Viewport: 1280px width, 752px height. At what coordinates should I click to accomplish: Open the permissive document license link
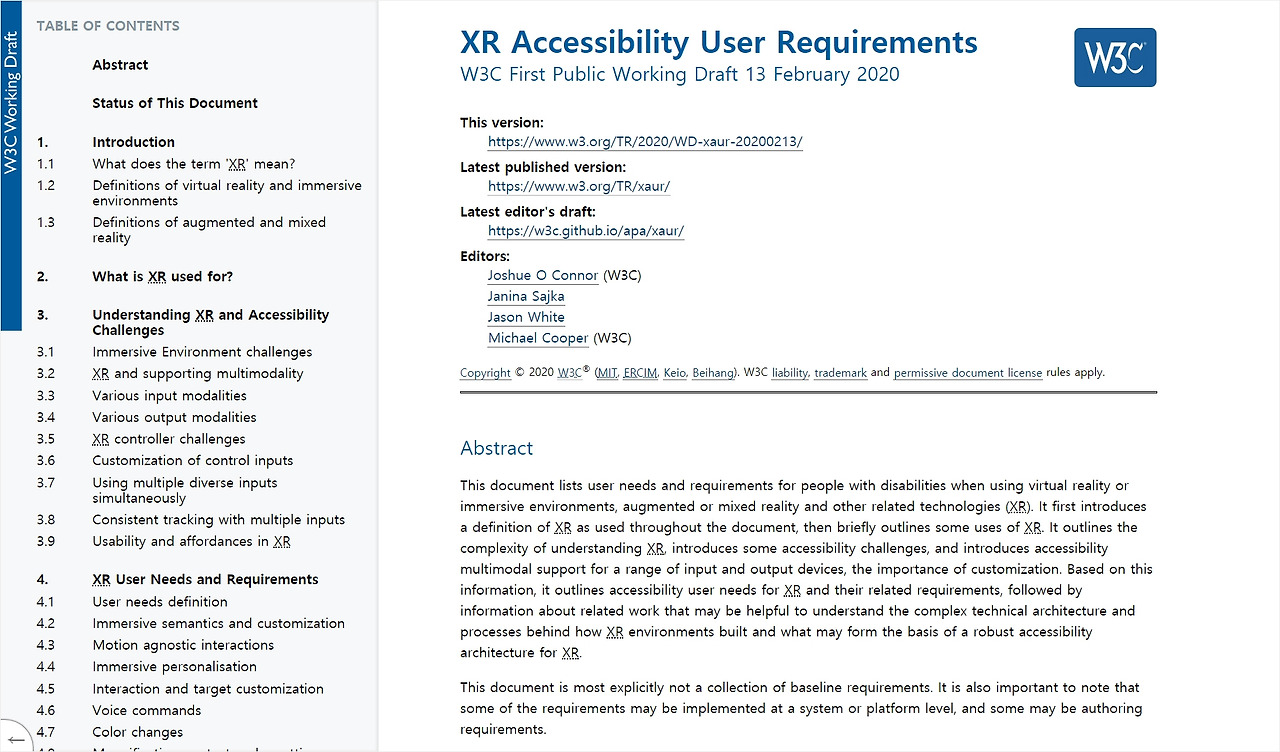coord(967,372)
